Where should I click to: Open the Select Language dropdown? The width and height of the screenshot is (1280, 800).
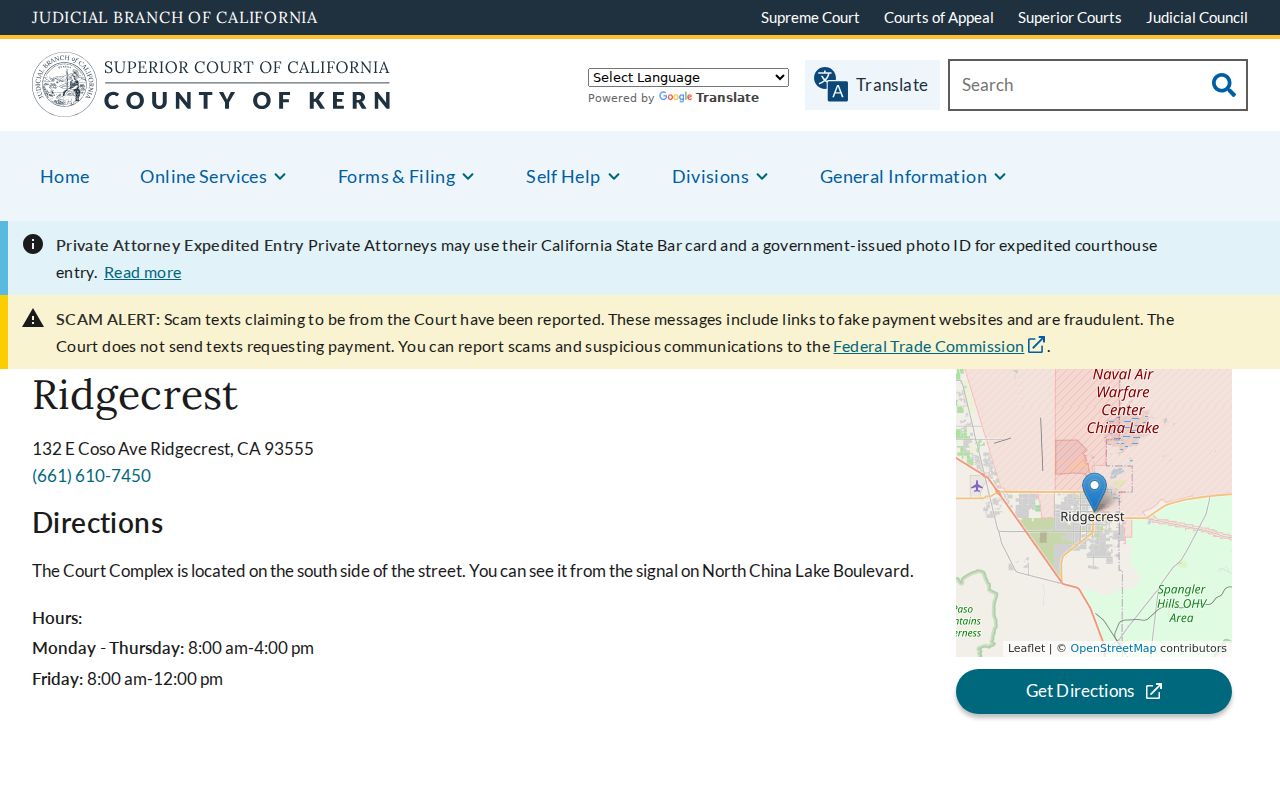pos(688,77)
